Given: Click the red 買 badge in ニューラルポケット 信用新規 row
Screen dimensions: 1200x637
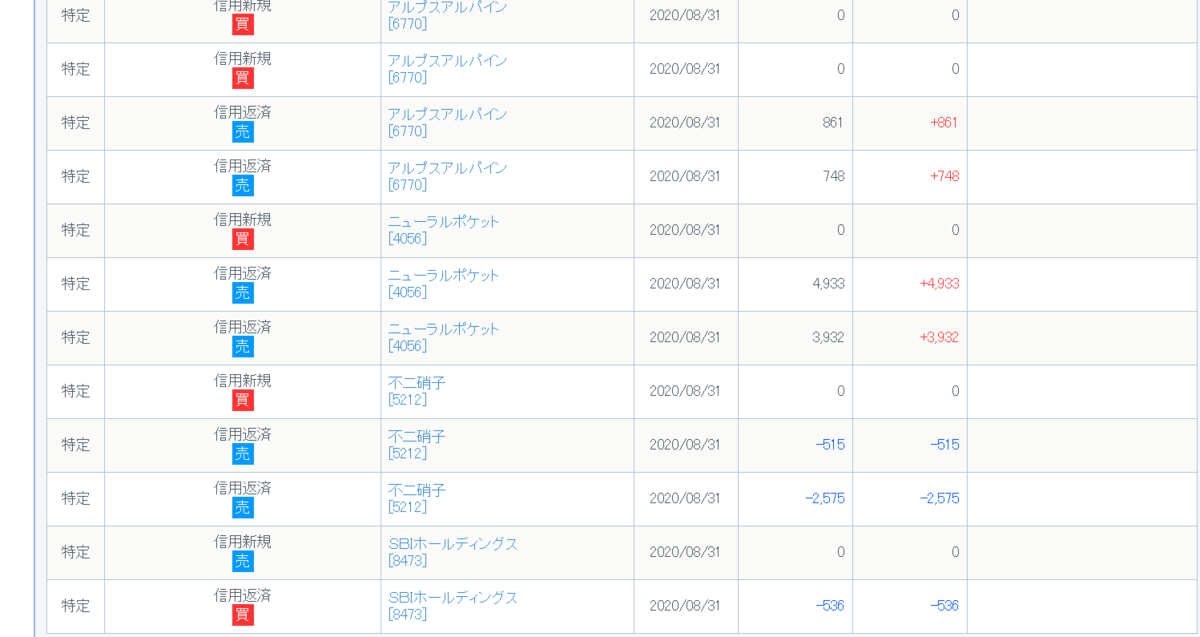Looking at the screenshot, I should (x=243, y=239).
